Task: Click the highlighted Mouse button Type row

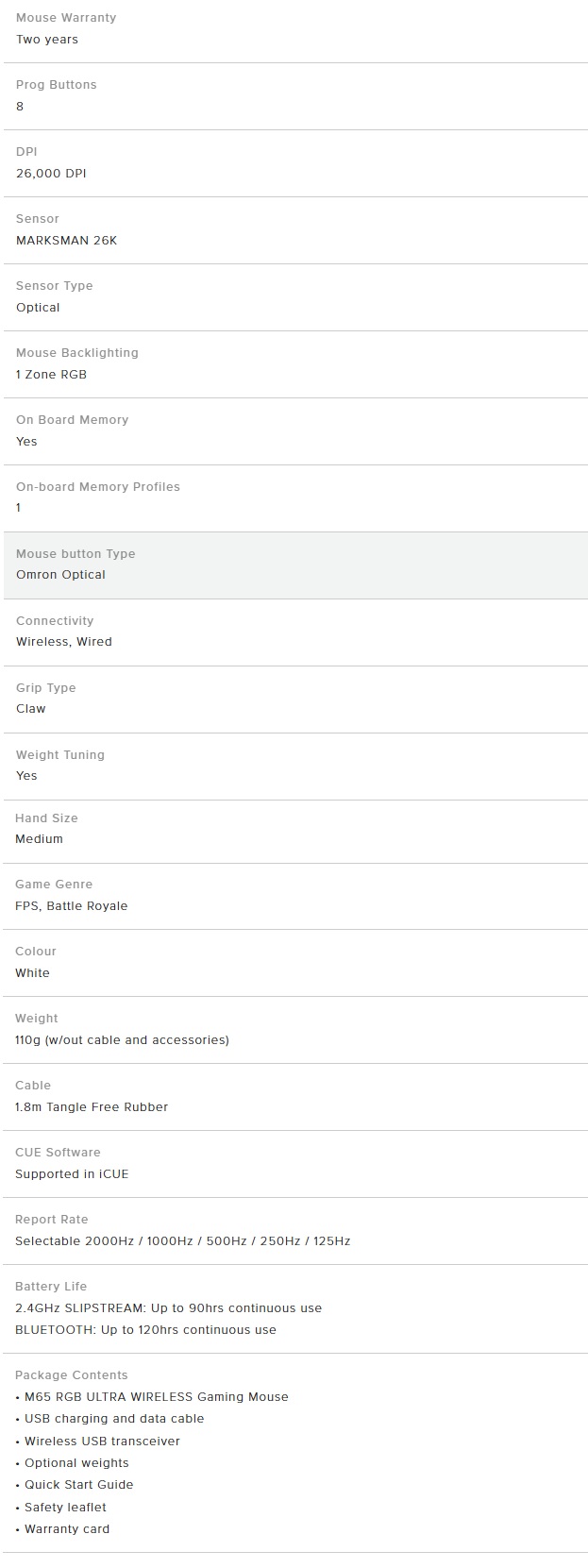Action: pos(294,565)
